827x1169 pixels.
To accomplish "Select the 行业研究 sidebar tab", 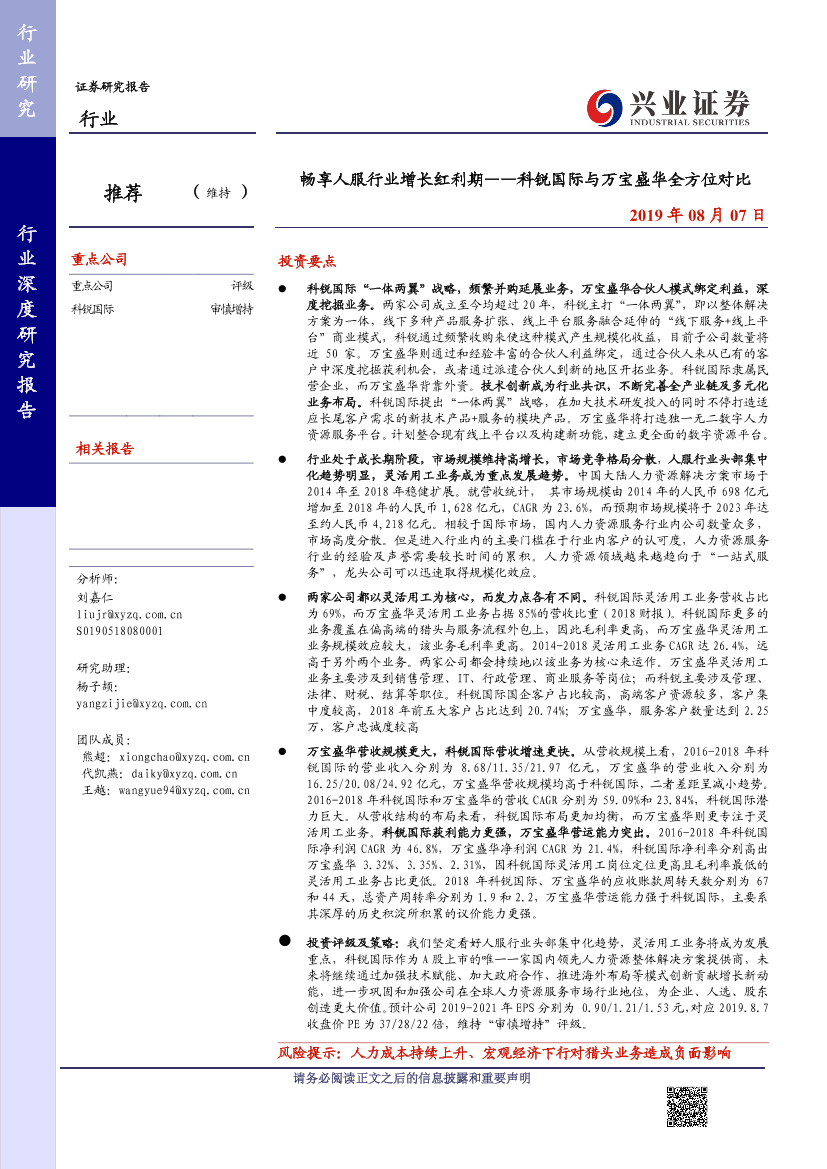I will pos(27,69).
